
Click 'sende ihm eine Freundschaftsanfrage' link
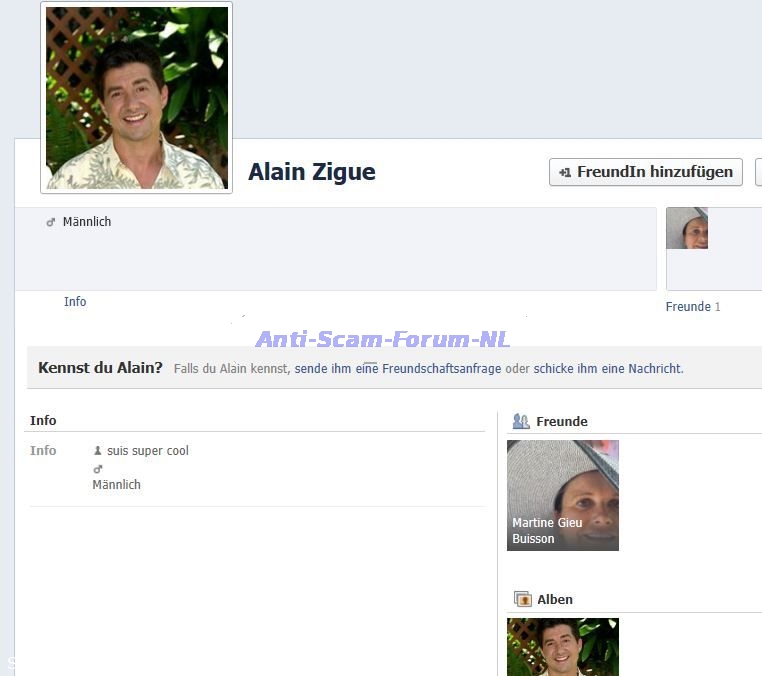coord(398,369)
